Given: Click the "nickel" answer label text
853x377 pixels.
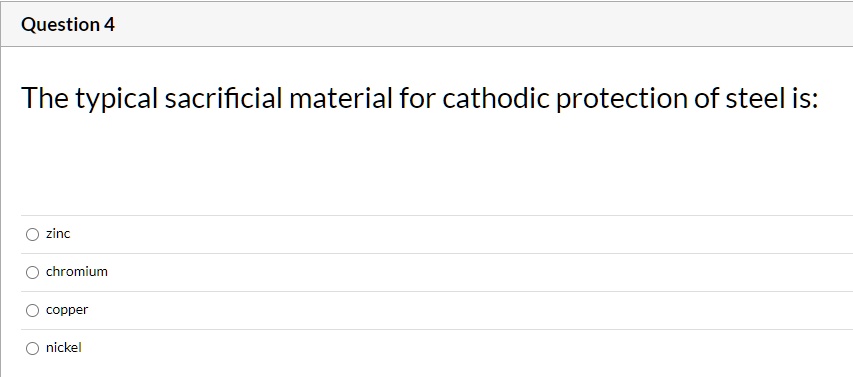Looking at the screenshot, I should pyautogui.click(x=64, y=348).
